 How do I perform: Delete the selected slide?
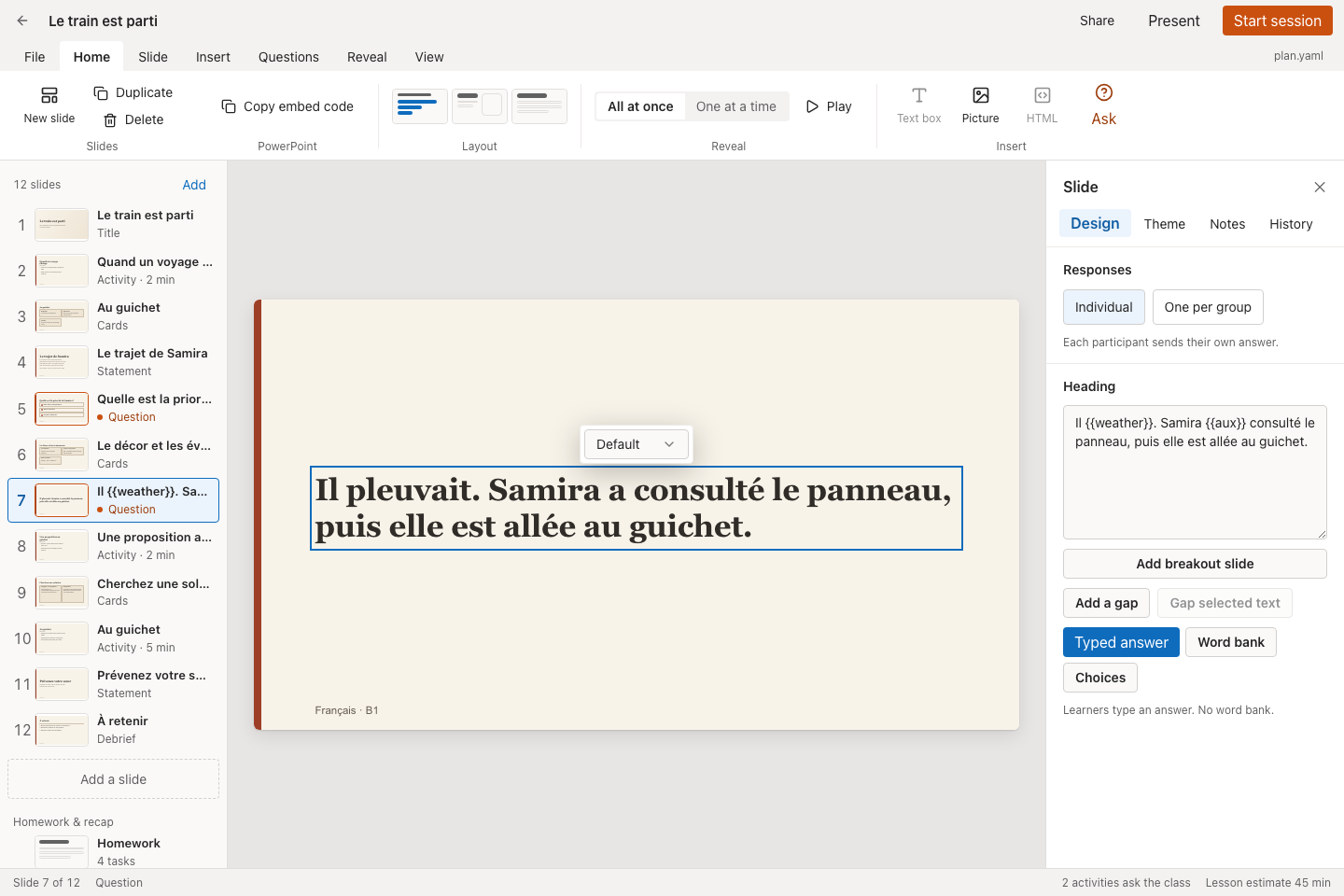coord(133,119)
